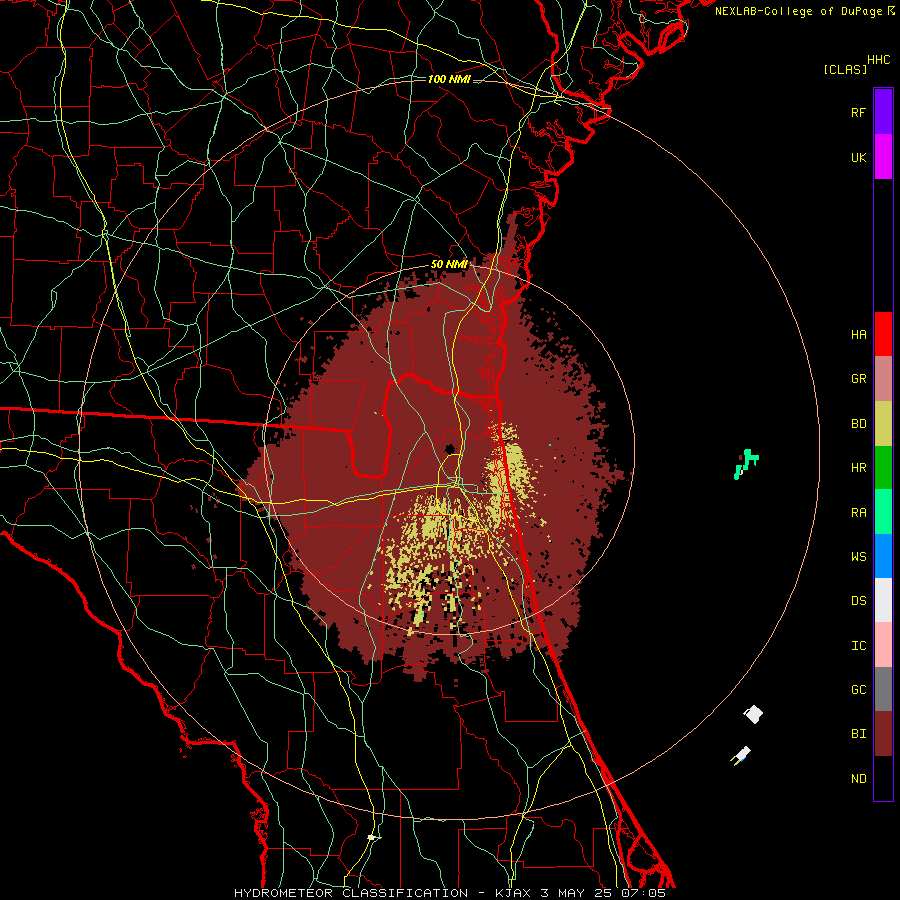Screen dimensions: 900x900
Task: Click the RF legend label
Action: (x=859, y=113)
